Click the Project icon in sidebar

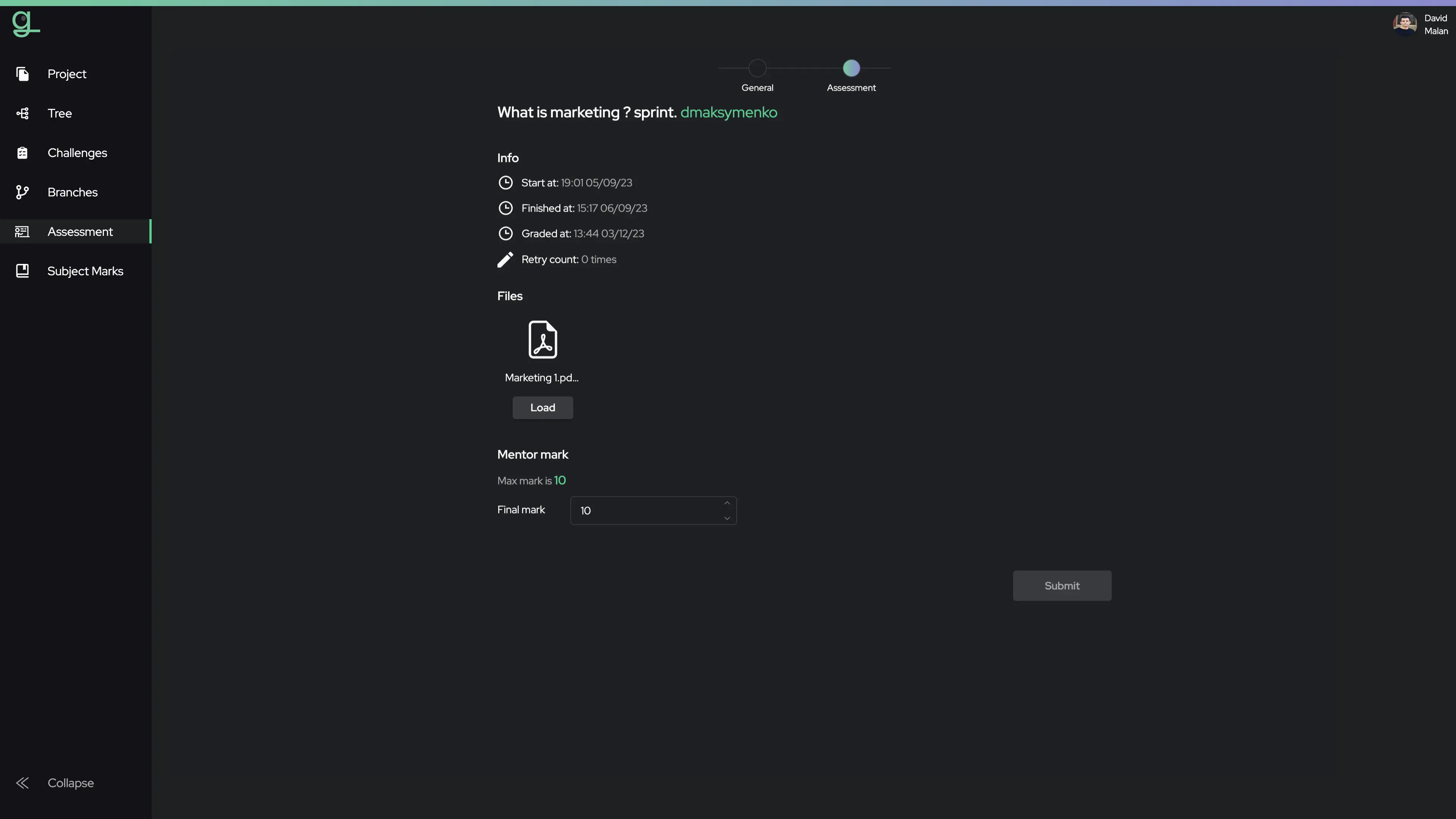(x=22, y=73)
